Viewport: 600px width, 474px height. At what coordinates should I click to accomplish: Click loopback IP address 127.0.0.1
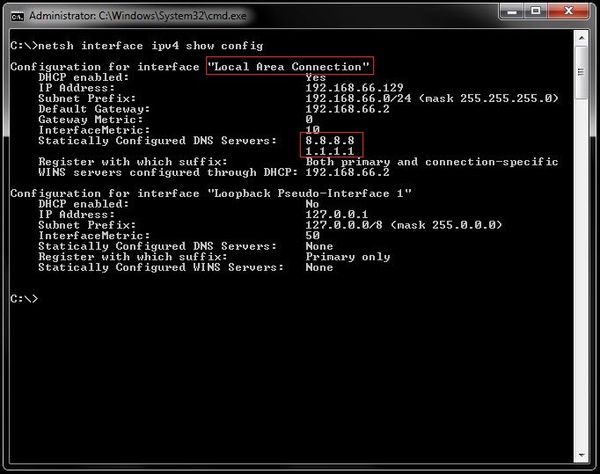[x=336, y=214]
